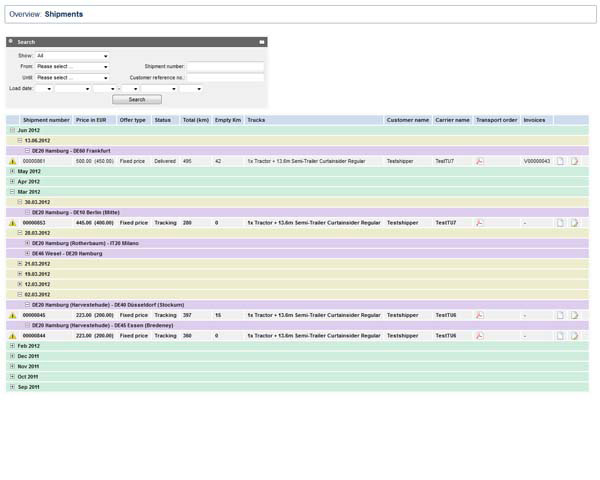Viewport: 600px width, 480px height.
Task: Expand the DE46 Wesel - DE20 Hamburg route
Action: [x=27, y=253]
